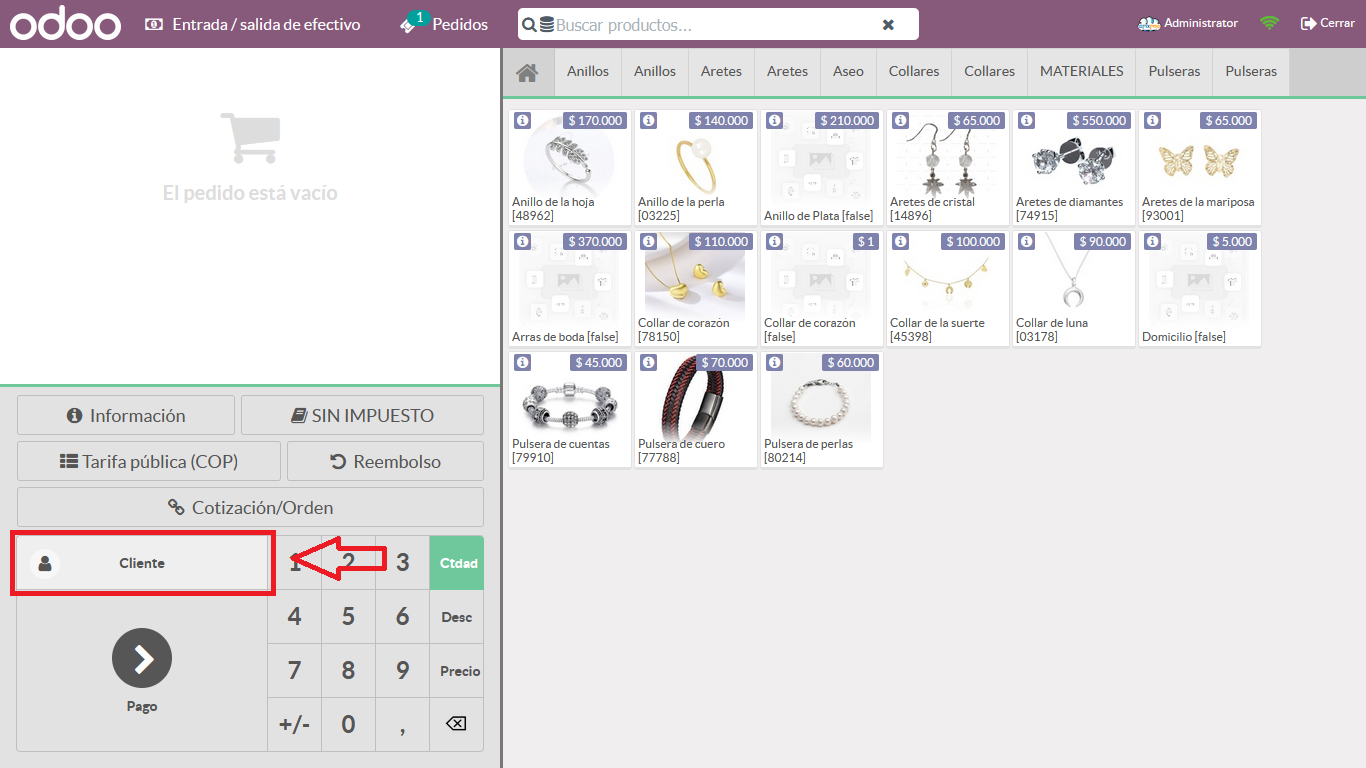Clear the product search with the X icon
Image resolution: width=1366 pixels, height=768 pixels.
coord(888,25)
